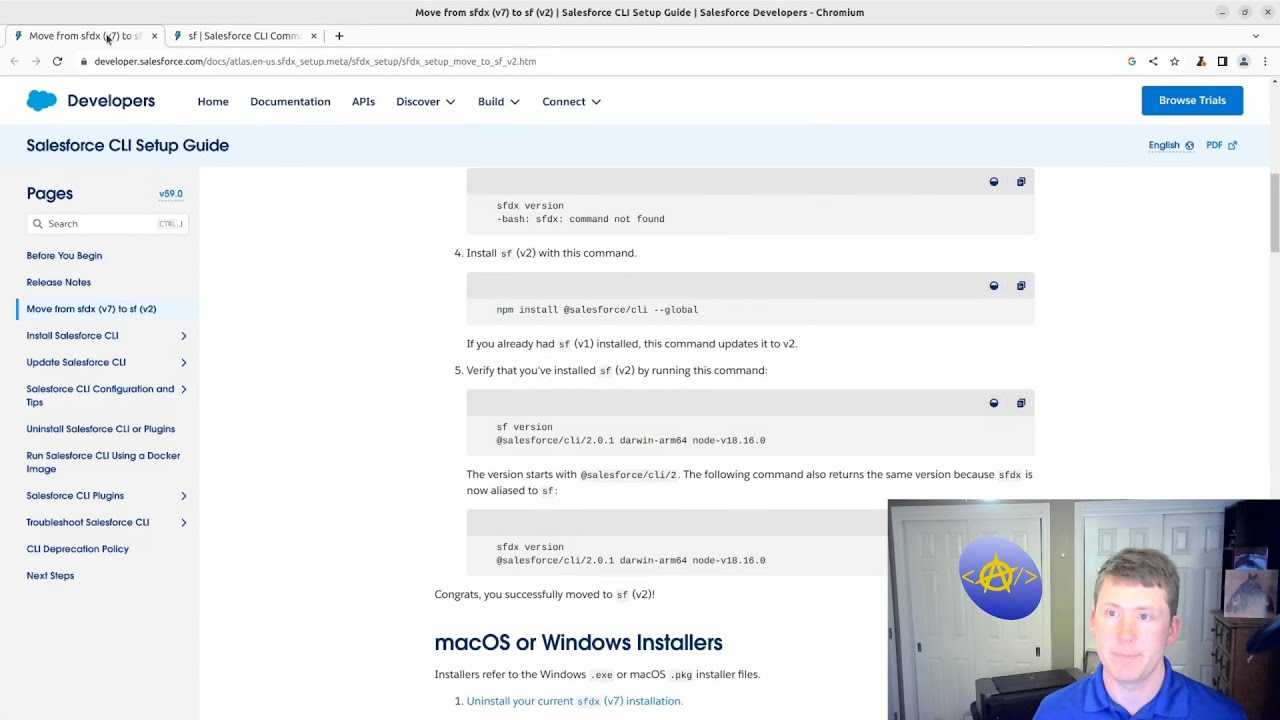Toggle dark theme on 'sf version' code block
The height and width of the screenshot is (720, 1280).
994,403
